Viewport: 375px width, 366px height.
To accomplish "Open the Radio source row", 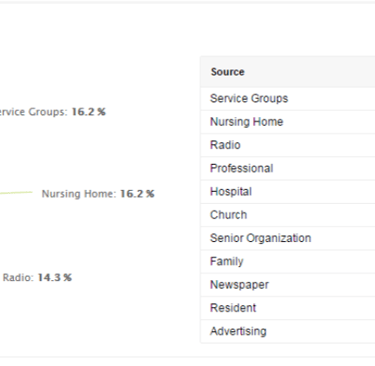I will [x=288, y=145].
